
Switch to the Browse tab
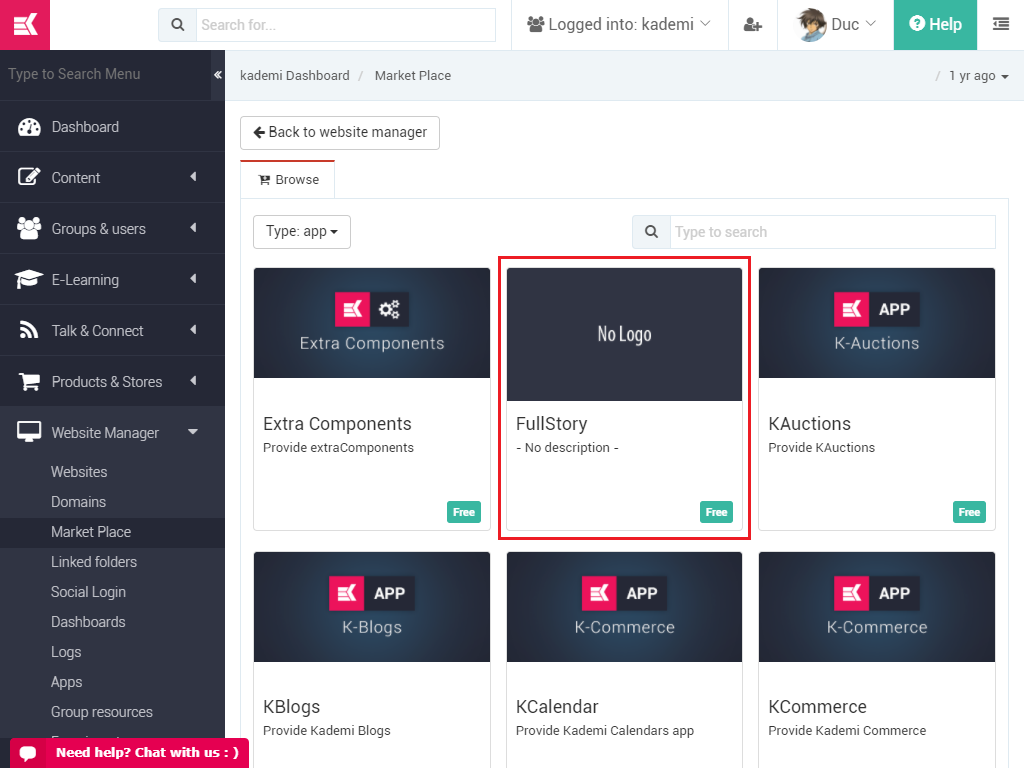click(x=288, y=180)
